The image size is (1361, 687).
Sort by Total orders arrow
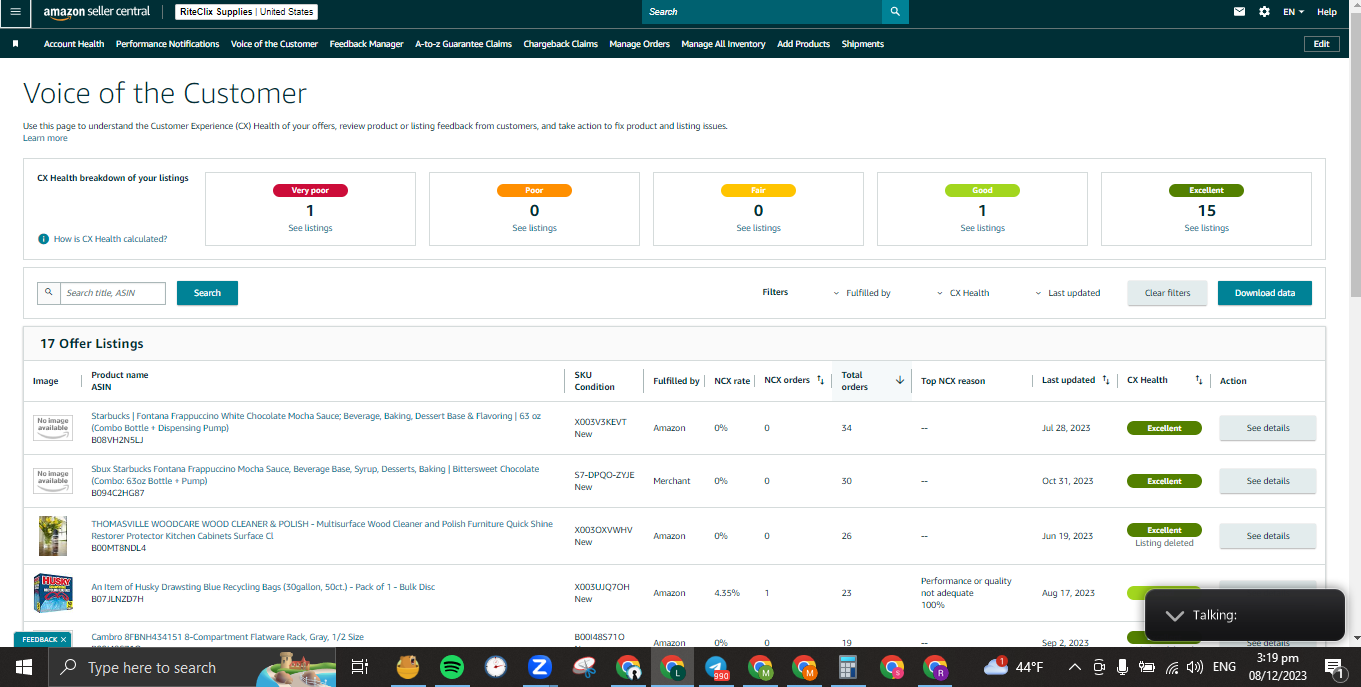point(899,380)
